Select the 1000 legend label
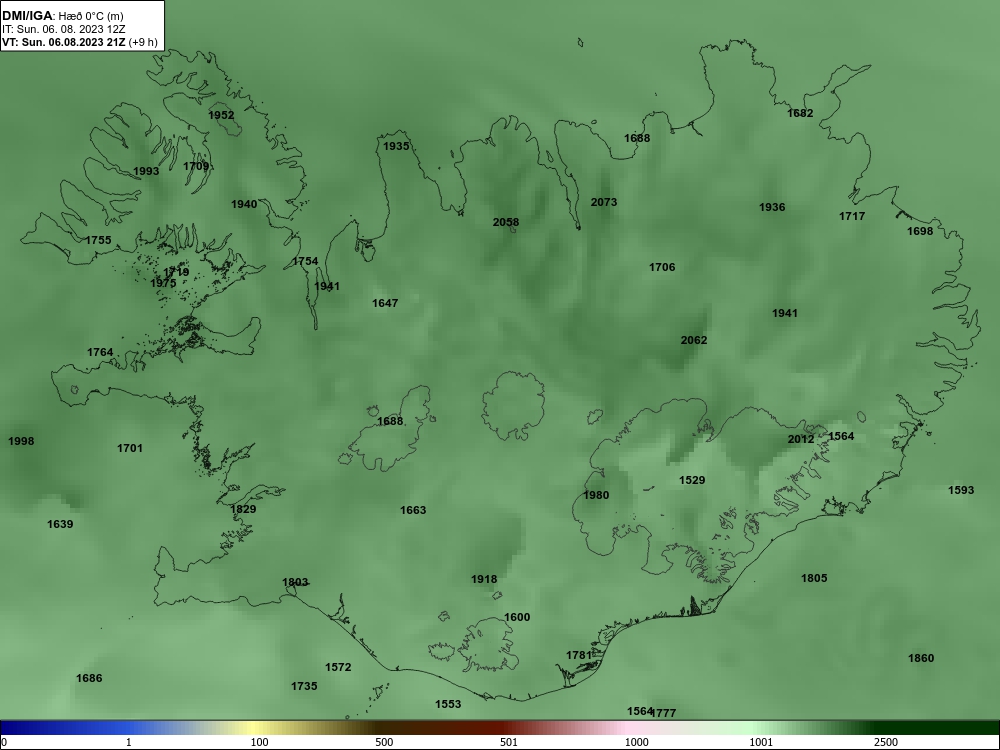1000x750 pixels. tap(637, 742)
